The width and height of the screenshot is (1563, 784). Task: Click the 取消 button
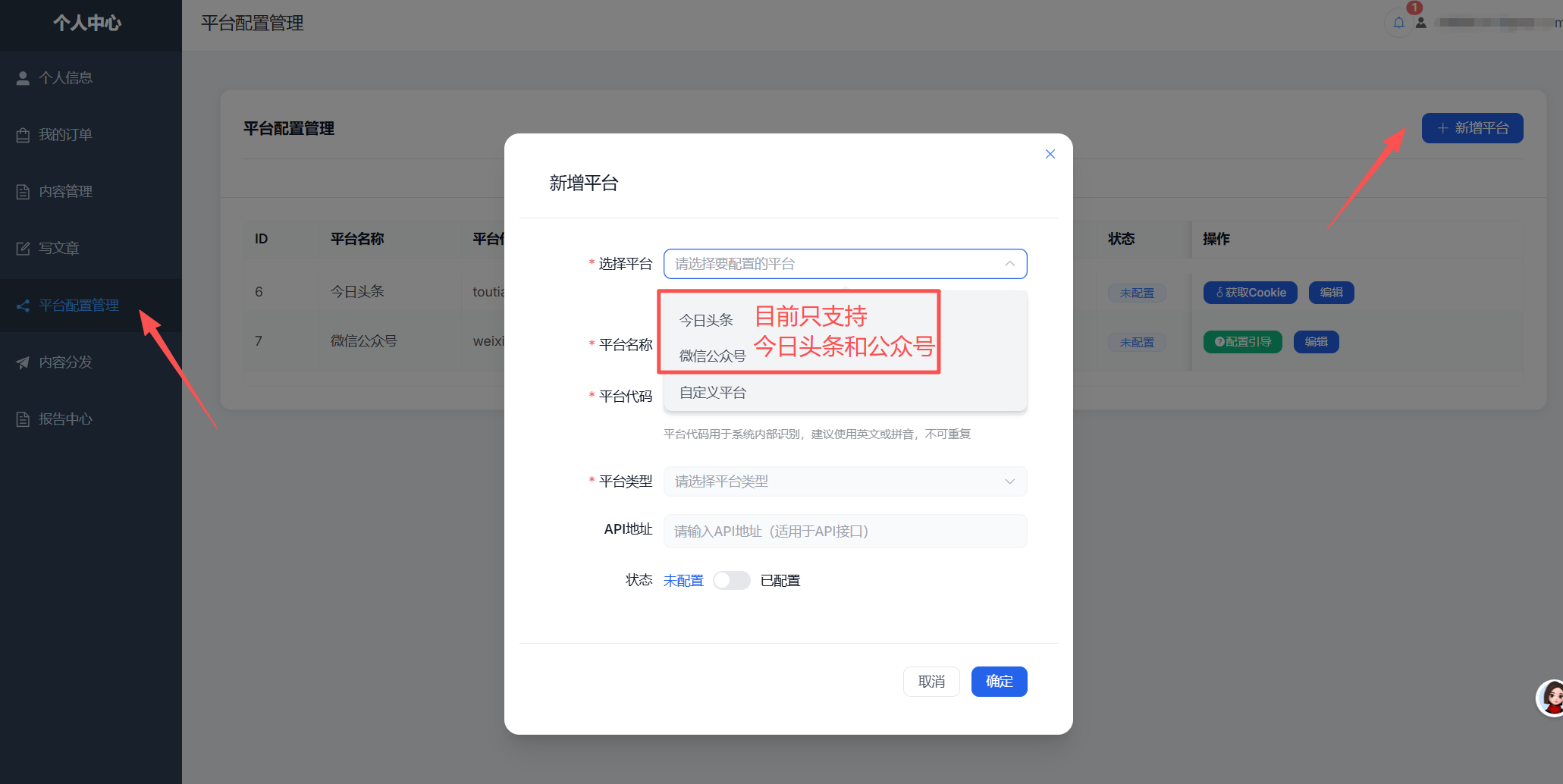point(931,682)
